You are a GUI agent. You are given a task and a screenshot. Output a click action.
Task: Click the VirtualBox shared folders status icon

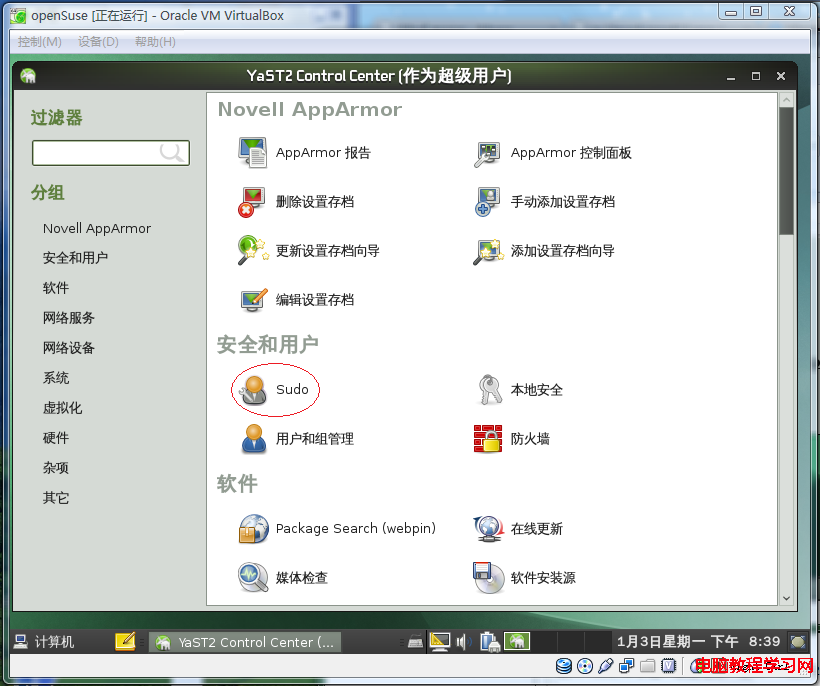[647, 666]
